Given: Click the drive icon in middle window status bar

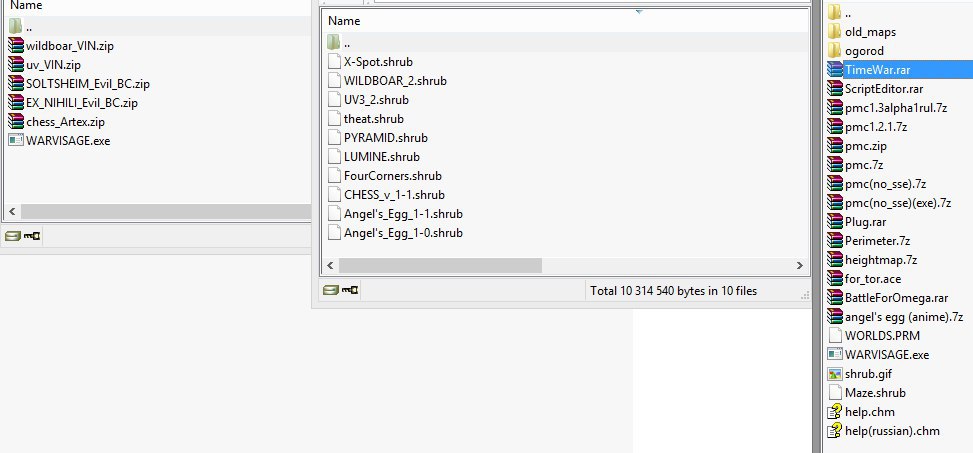Looking at the screenshot, I should [x=331, y=290].
